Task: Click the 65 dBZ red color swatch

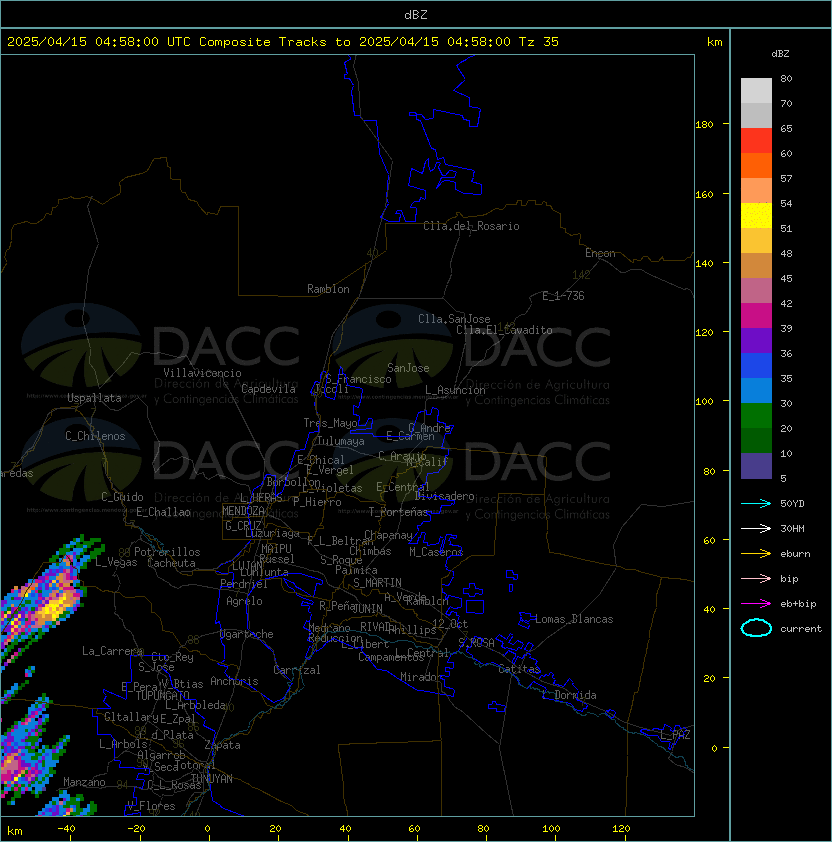Action: (756, 141)
